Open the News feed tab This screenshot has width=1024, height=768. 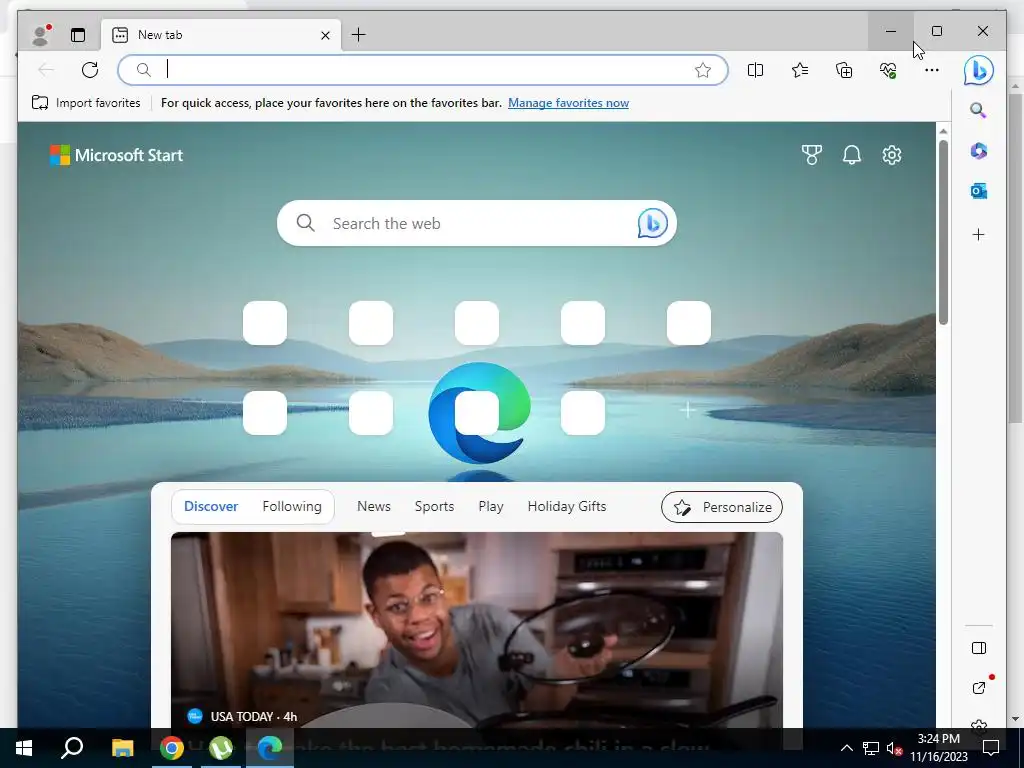tap(374, 506)
